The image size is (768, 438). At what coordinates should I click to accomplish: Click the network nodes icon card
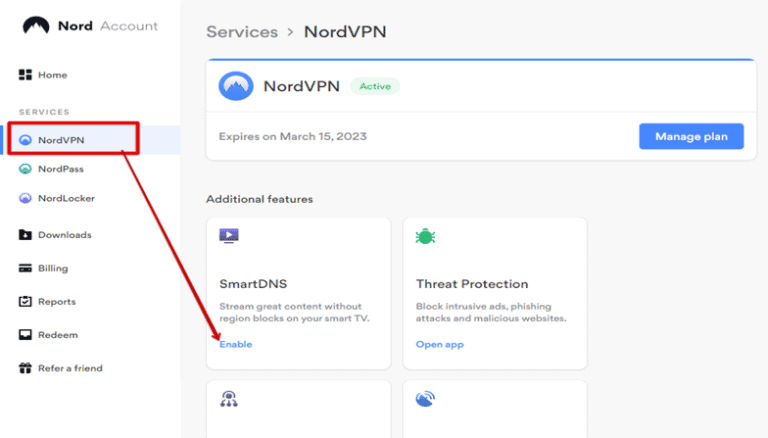click(299, 409)
